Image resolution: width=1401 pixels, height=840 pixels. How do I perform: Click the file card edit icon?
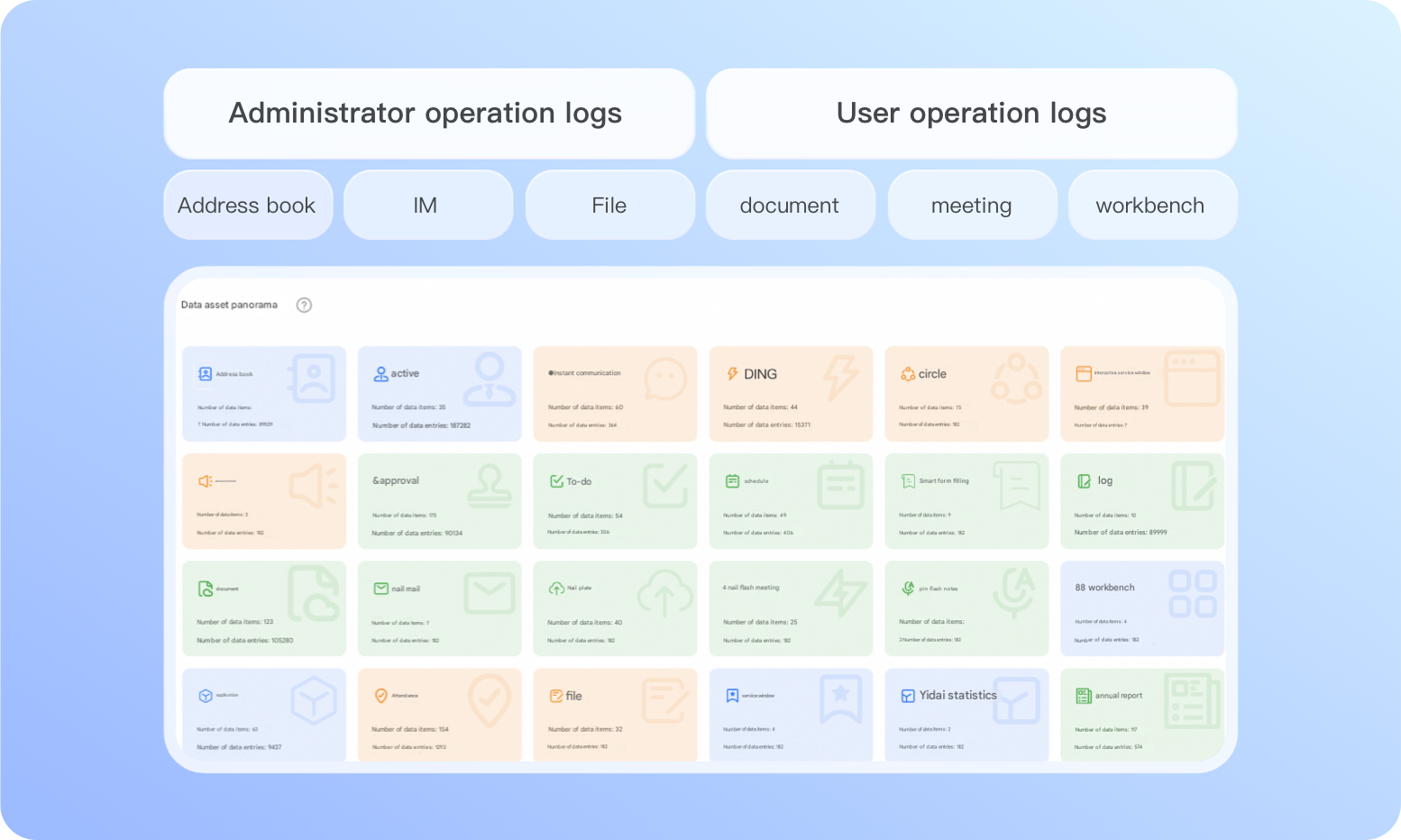(x=557, y=696)
